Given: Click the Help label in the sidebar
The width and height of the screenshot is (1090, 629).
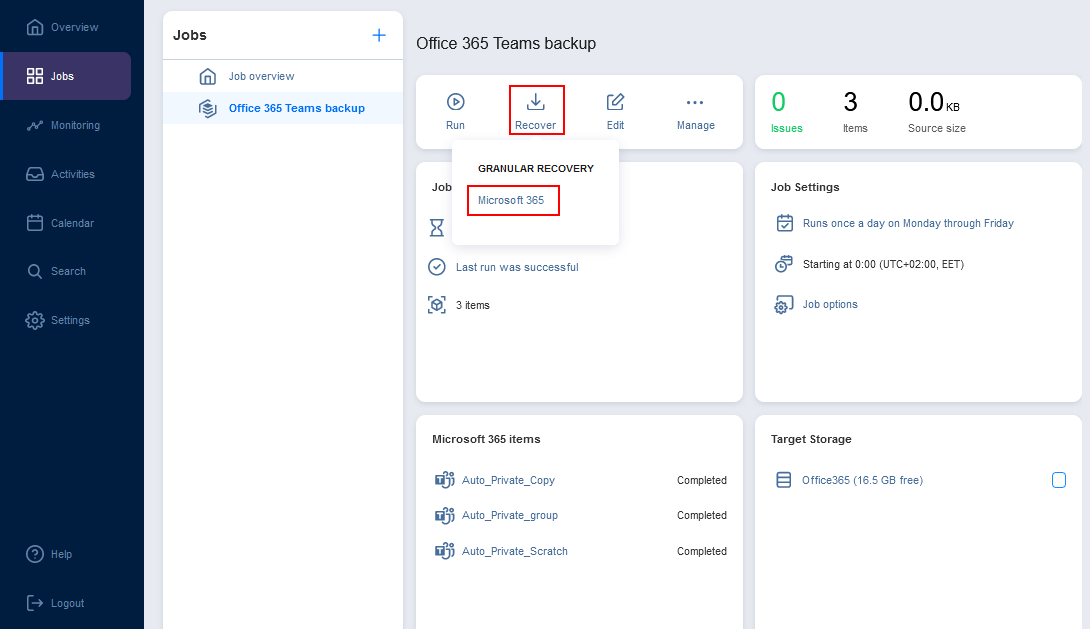Looking at the screenshot, I should 61,555.
